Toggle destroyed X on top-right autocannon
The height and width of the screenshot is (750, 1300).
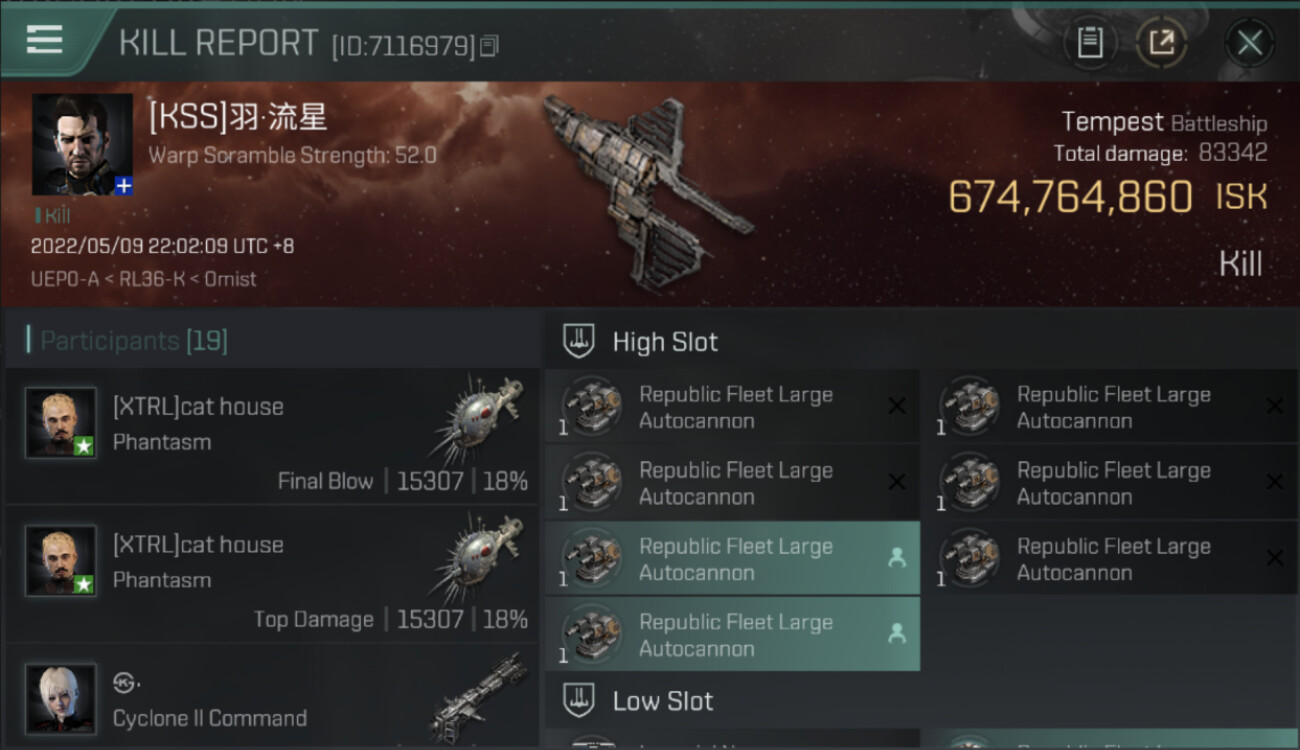1274,405
